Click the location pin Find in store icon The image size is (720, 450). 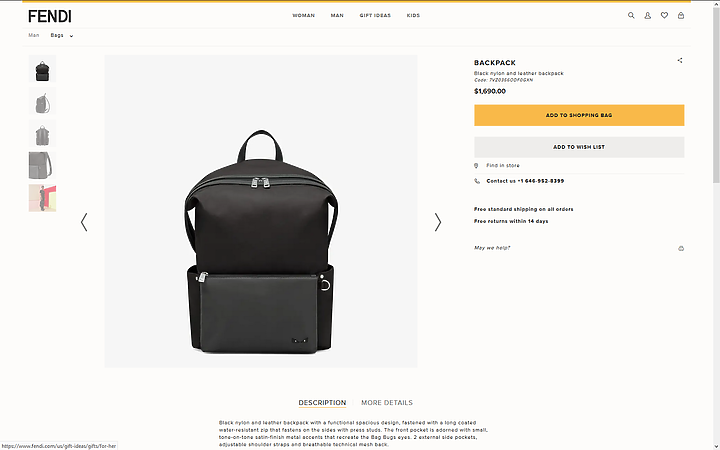[x=476, y=166]
